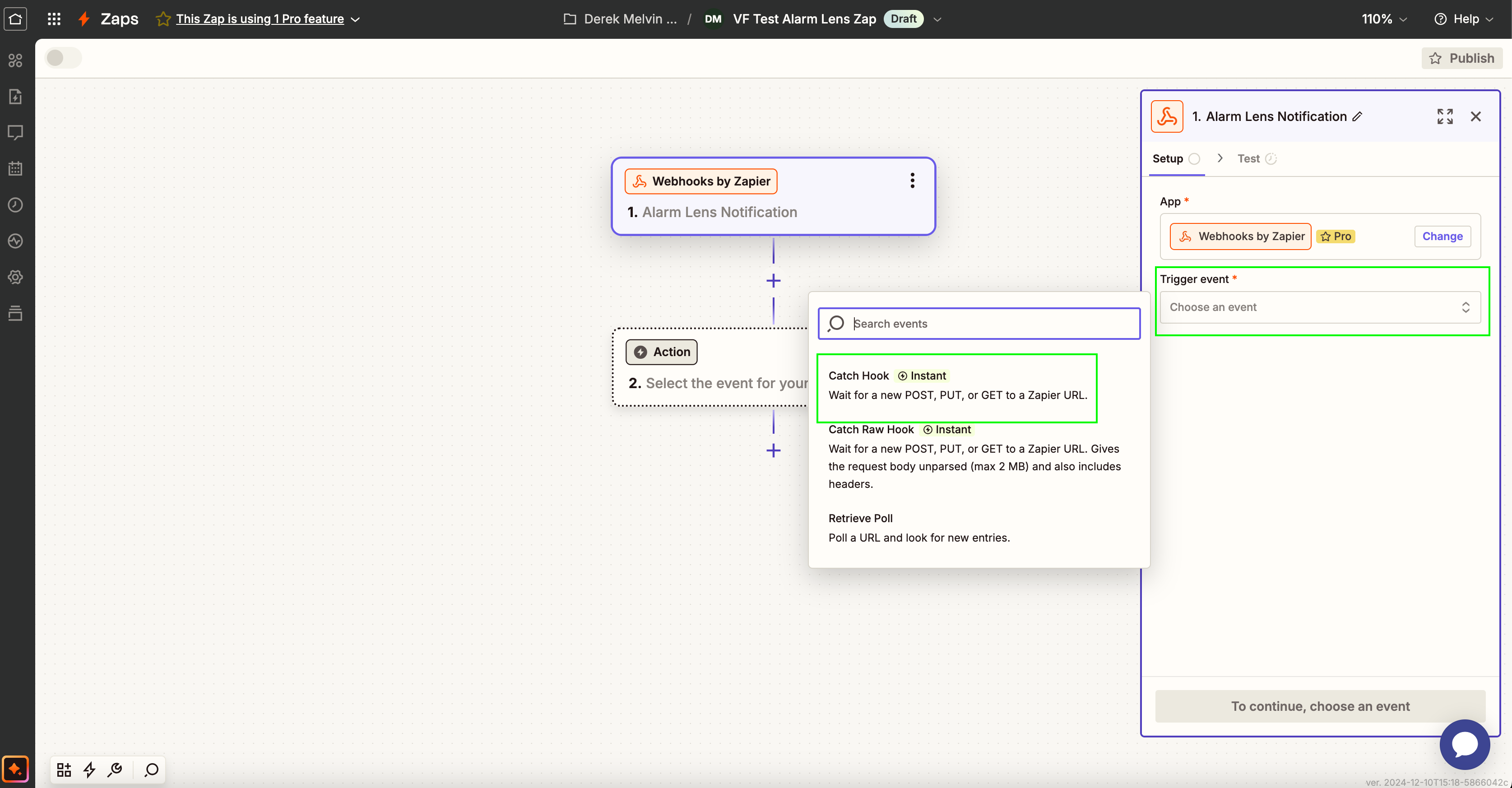This screenshot has width=1512, height=788.
Task: Open the Help menu
Action: point(1463,19)
